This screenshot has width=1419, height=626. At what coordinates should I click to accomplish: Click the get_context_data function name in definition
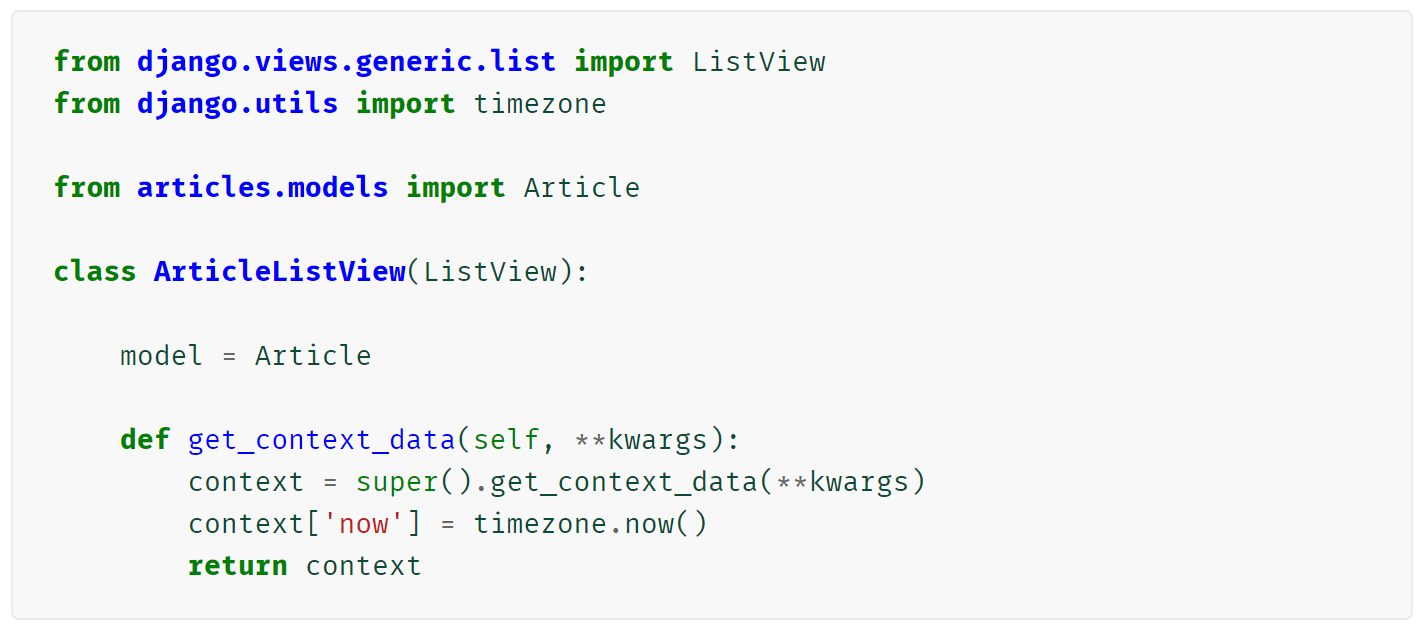[321, 441]
